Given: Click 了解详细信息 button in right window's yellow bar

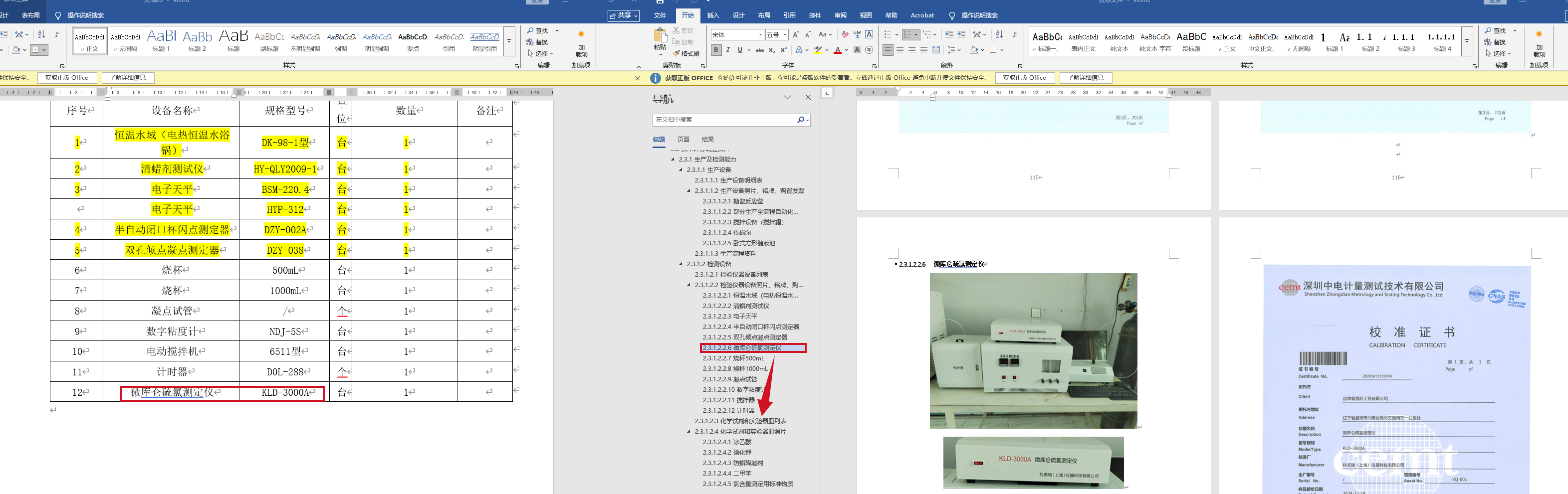Looking at the screenshot, I should (1085, 78).
